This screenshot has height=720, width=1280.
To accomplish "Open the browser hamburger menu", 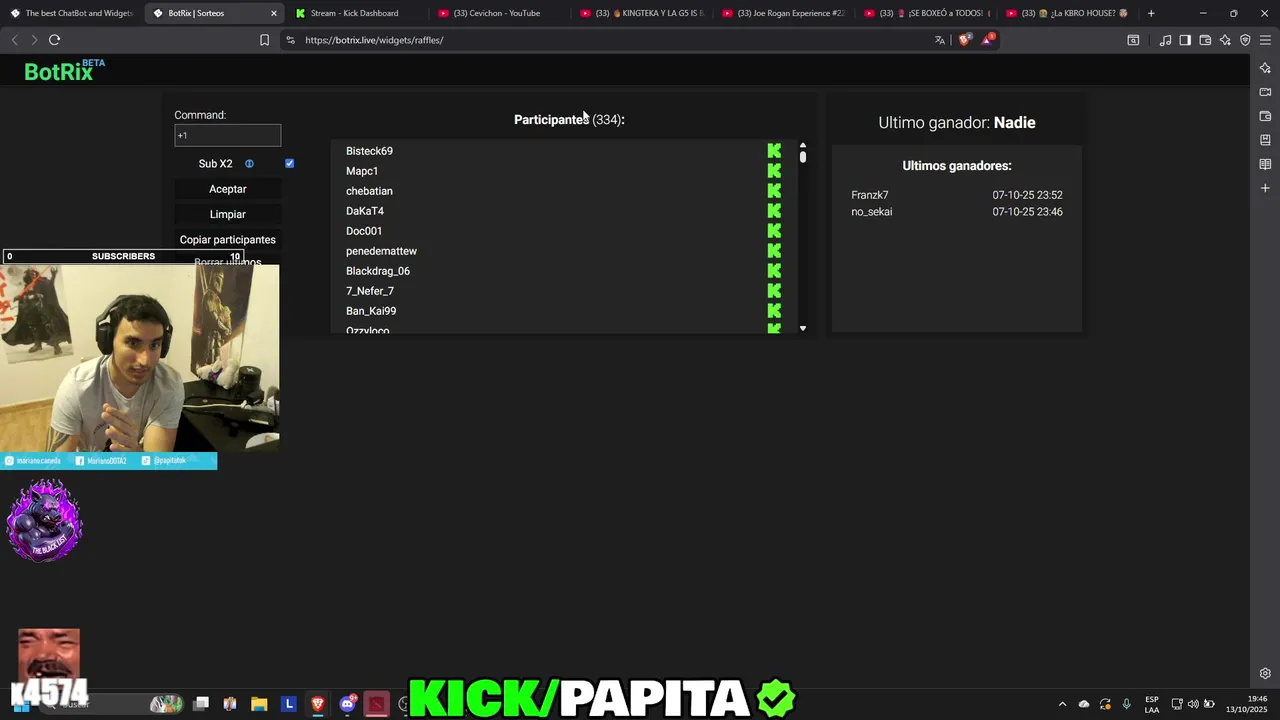I will click(1265, 40).
